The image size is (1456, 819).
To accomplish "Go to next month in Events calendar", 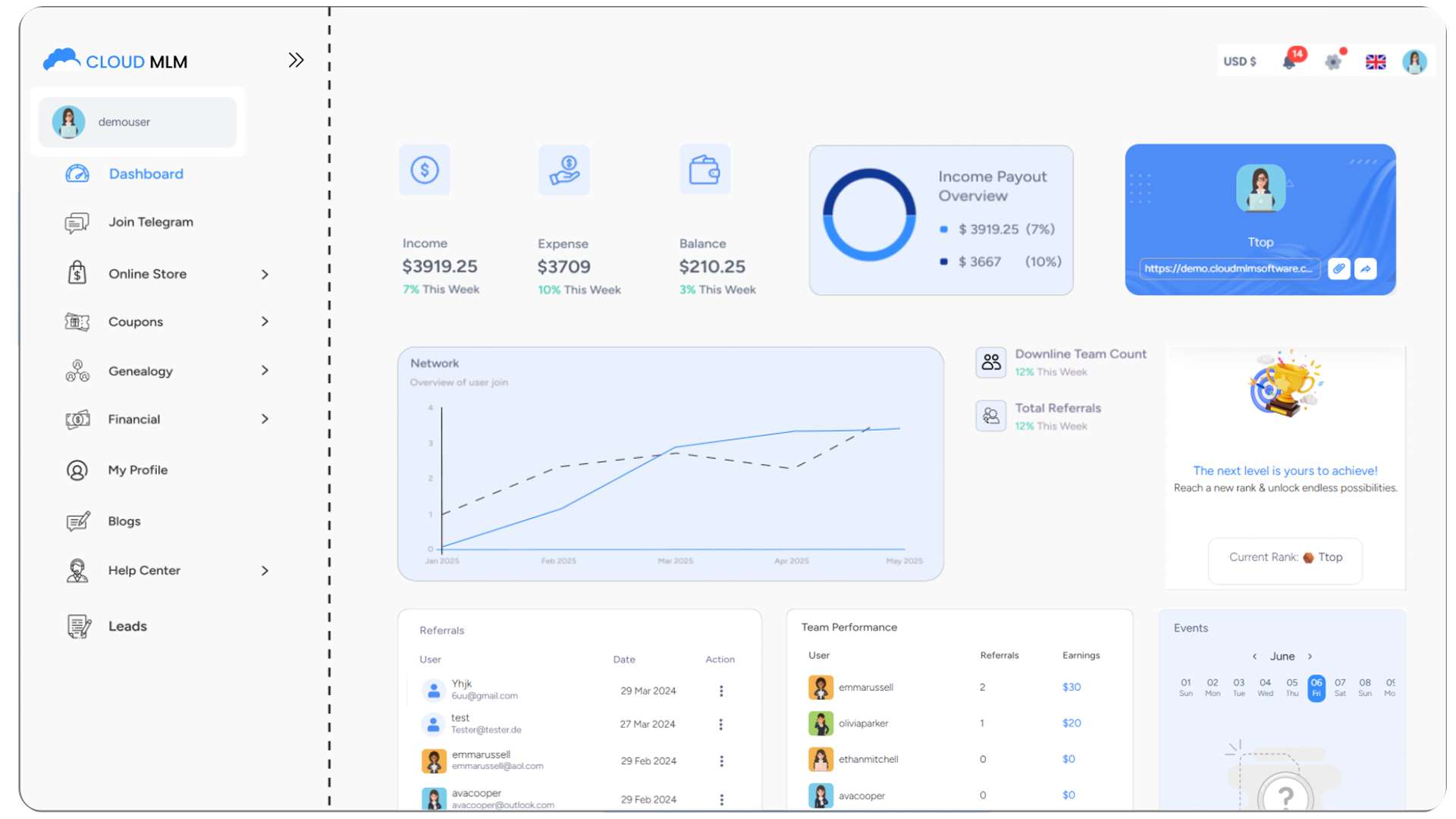I will [x=1310, y=657].
